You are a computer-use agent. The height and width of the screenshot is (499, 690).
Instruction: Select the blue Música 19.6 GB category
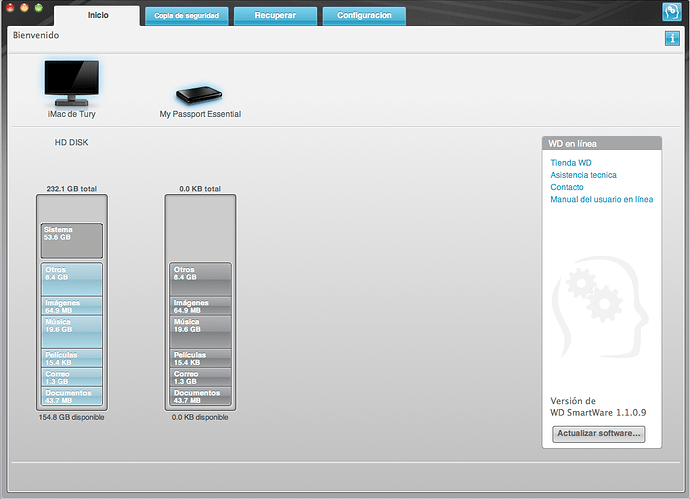(72, 332)
